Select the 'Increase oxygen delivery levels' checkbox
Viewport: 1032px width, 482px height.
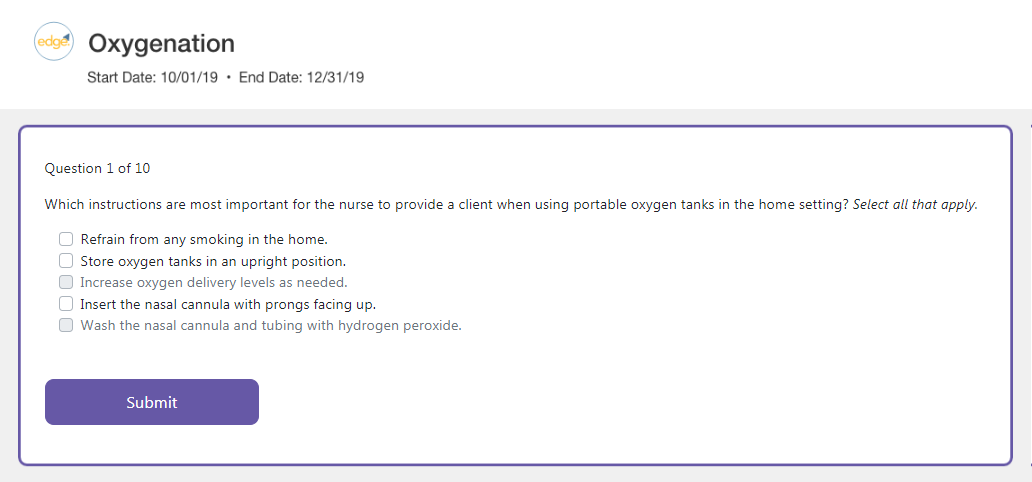66,282
